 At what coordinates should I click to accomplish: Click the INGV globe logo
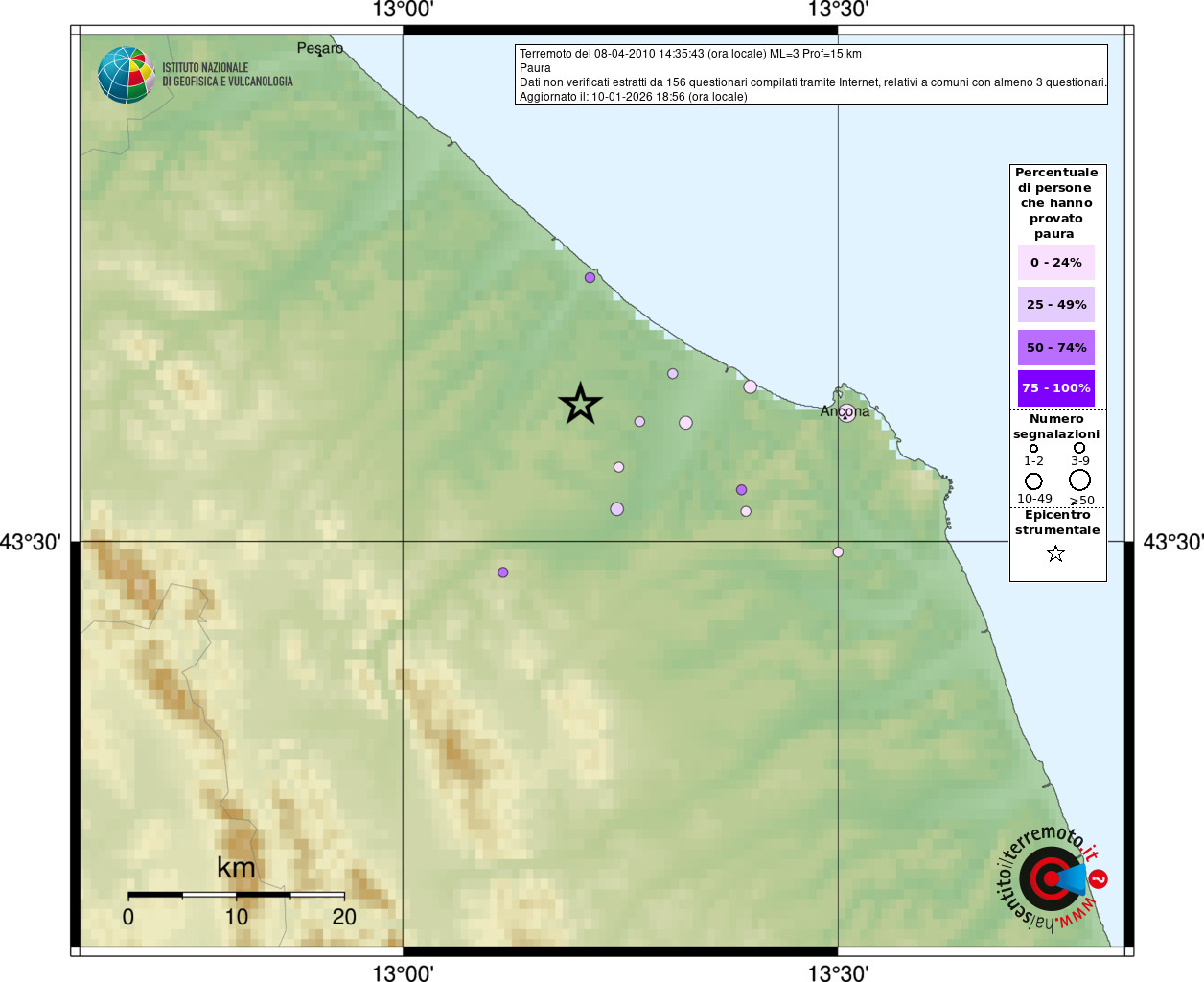coord(127,75)
